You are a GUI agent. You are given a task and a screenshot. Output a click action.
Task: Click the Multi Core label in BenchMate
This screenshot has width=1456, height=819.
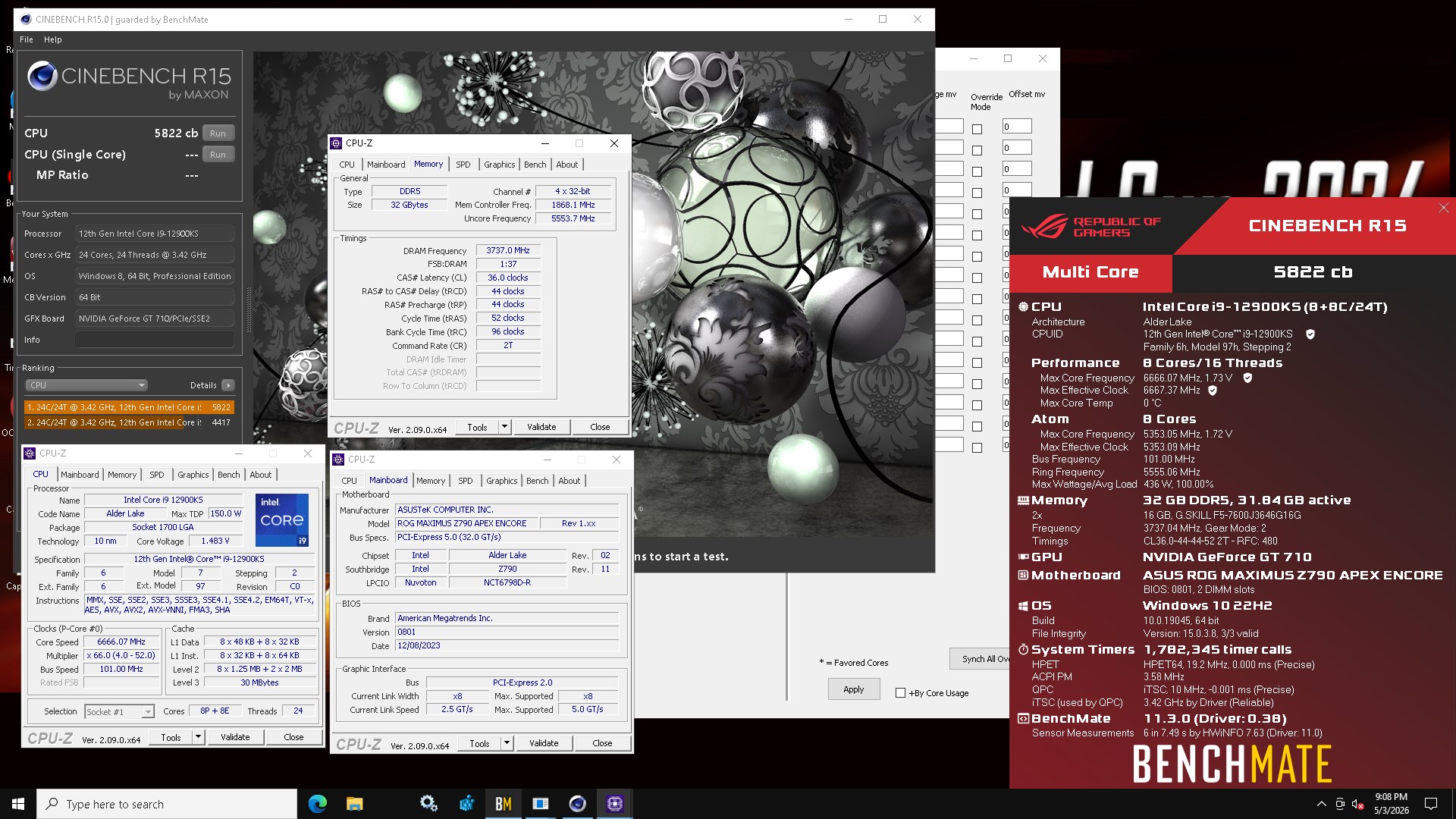tap(1090, 272)
